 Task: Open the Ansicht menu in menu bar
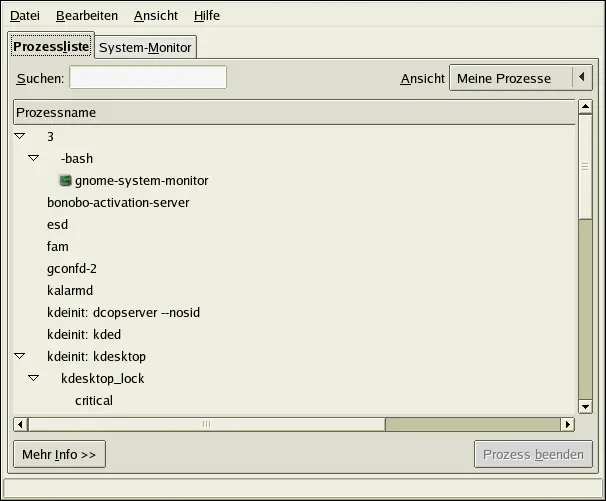(x=155, y=16)
